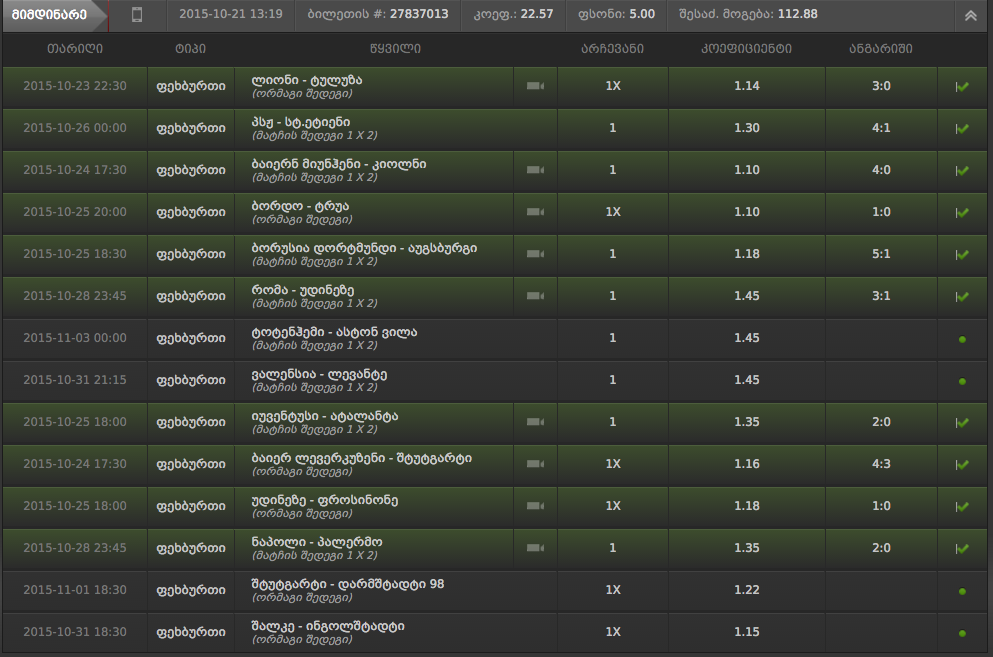The width and height of the screenshot is (993, 657).
Task: Click არჩევანი column header
Action: (612, 49)
